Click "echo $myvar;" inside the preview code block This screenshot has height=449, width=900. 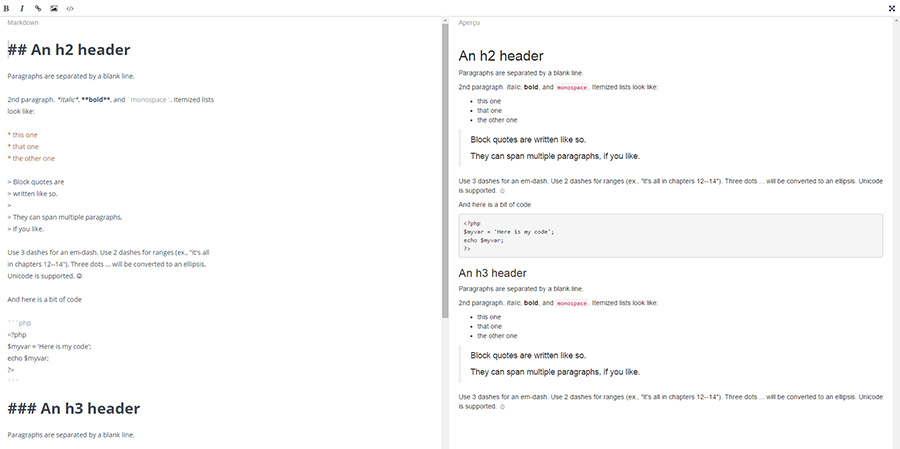click(x=484, y=241)
